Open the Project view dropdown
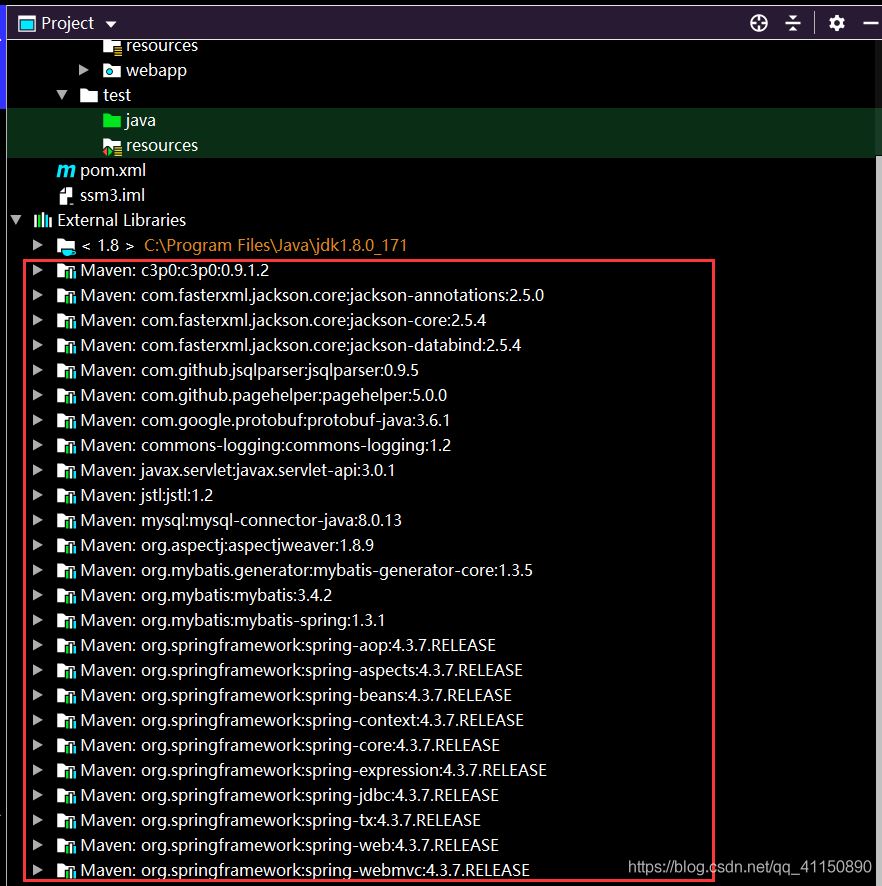 tap(110, 24)
